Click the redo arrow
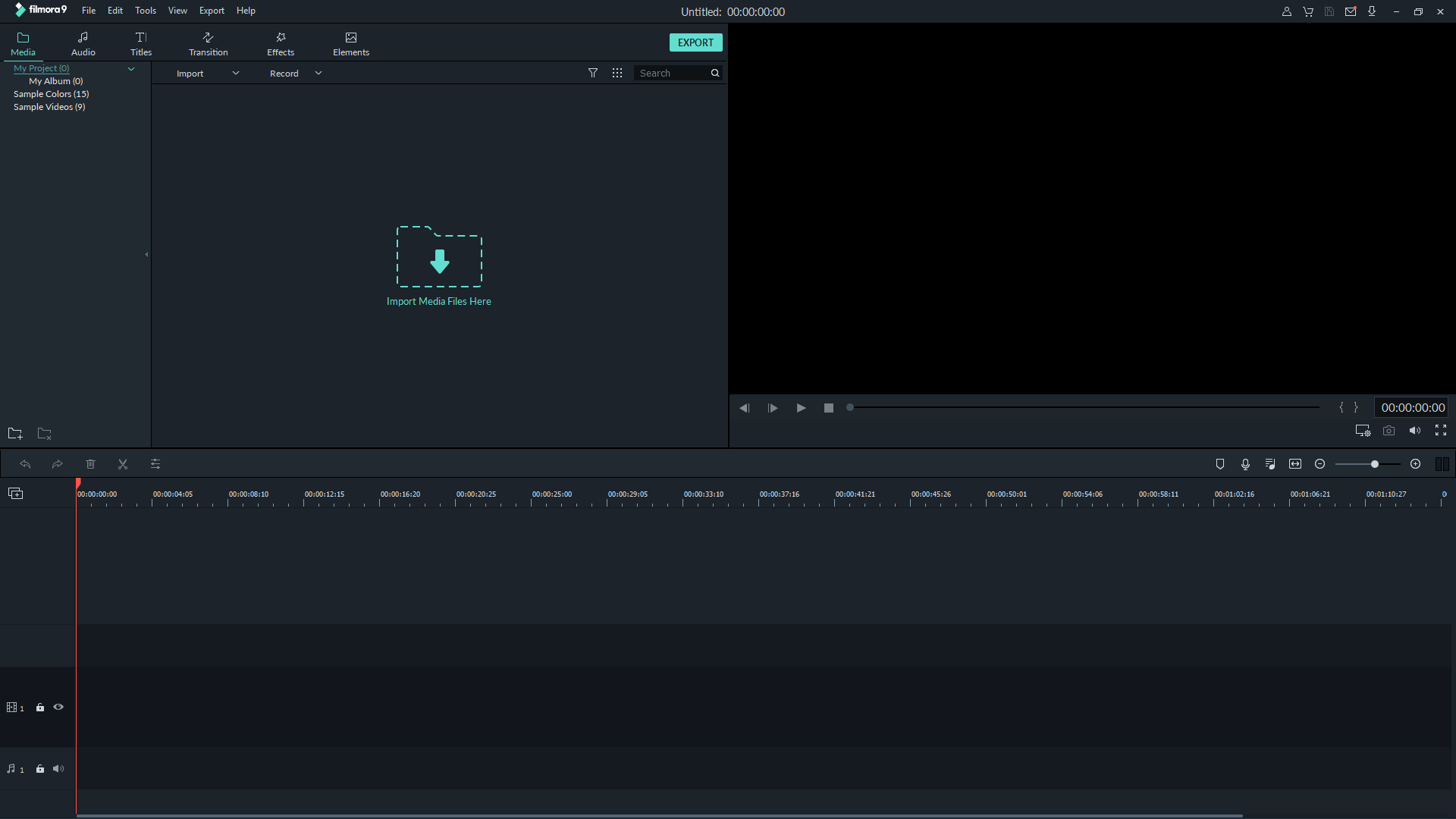Viewport: 1456px width, 819px height. 57,464
